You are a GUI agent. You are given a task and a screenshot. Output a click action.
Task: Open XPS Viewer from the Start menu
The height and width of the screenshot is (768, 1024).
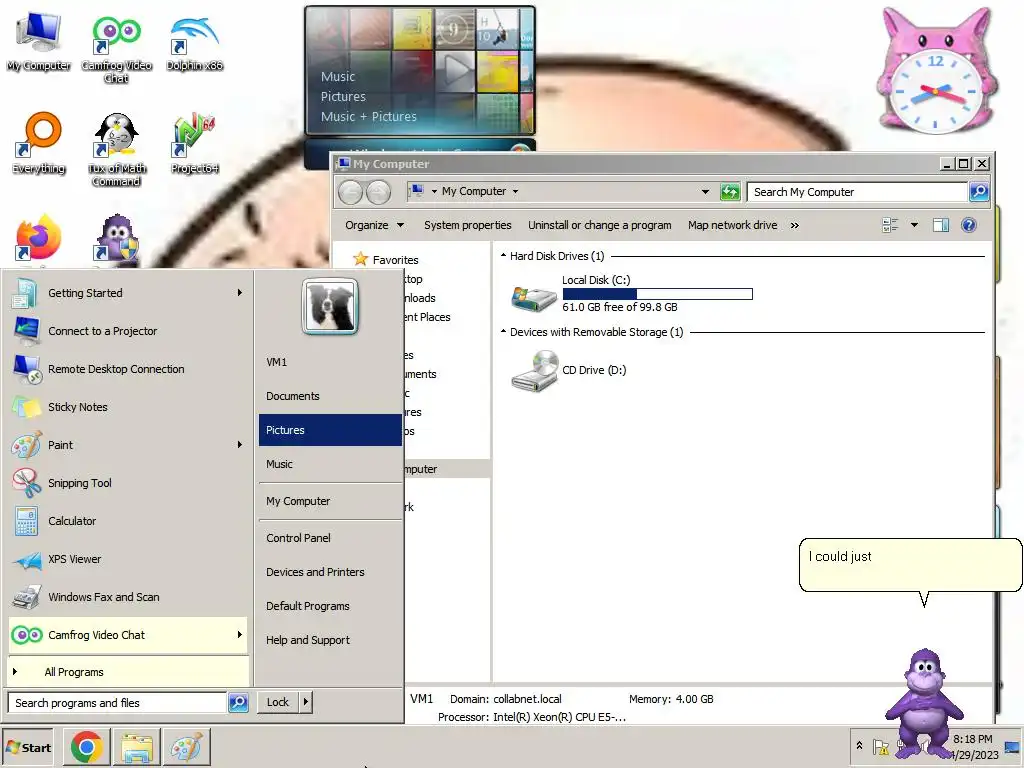click(128, 559)
